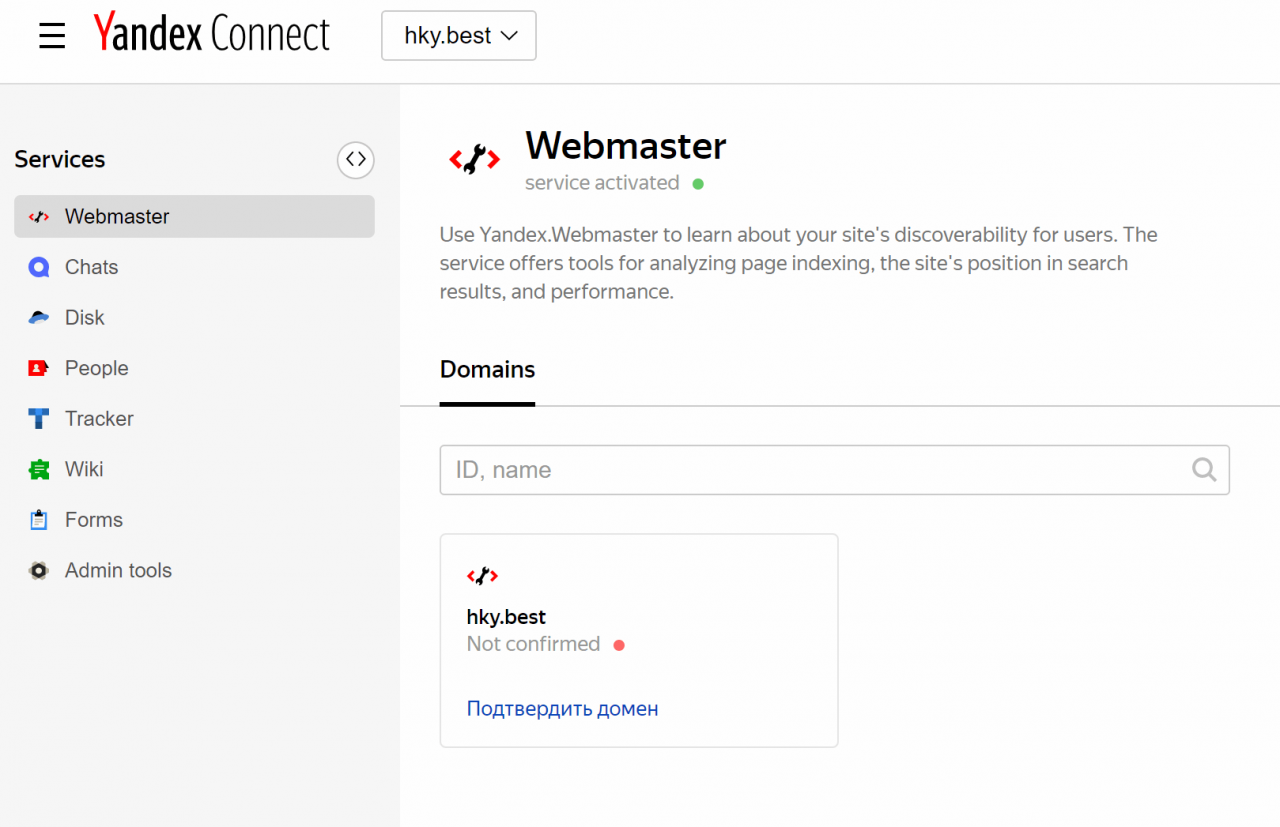The height and width of the screenshot is (827, 1280).
Task: Open the Tracker service
Action: (x=99, y=419)
